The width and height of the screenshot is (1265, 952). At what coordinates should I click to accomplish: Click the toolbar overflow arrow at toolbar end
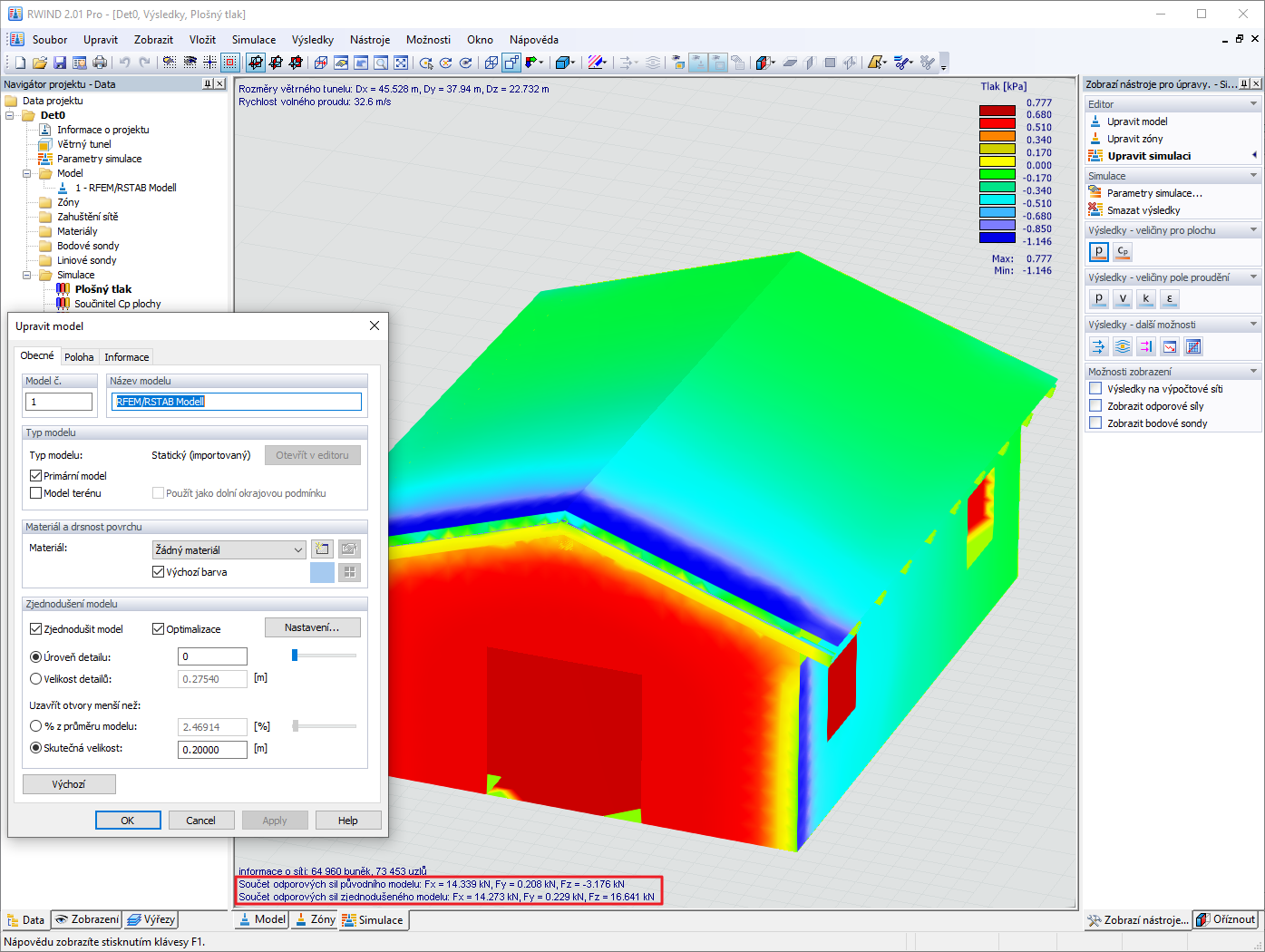click(x=944, y=63)
